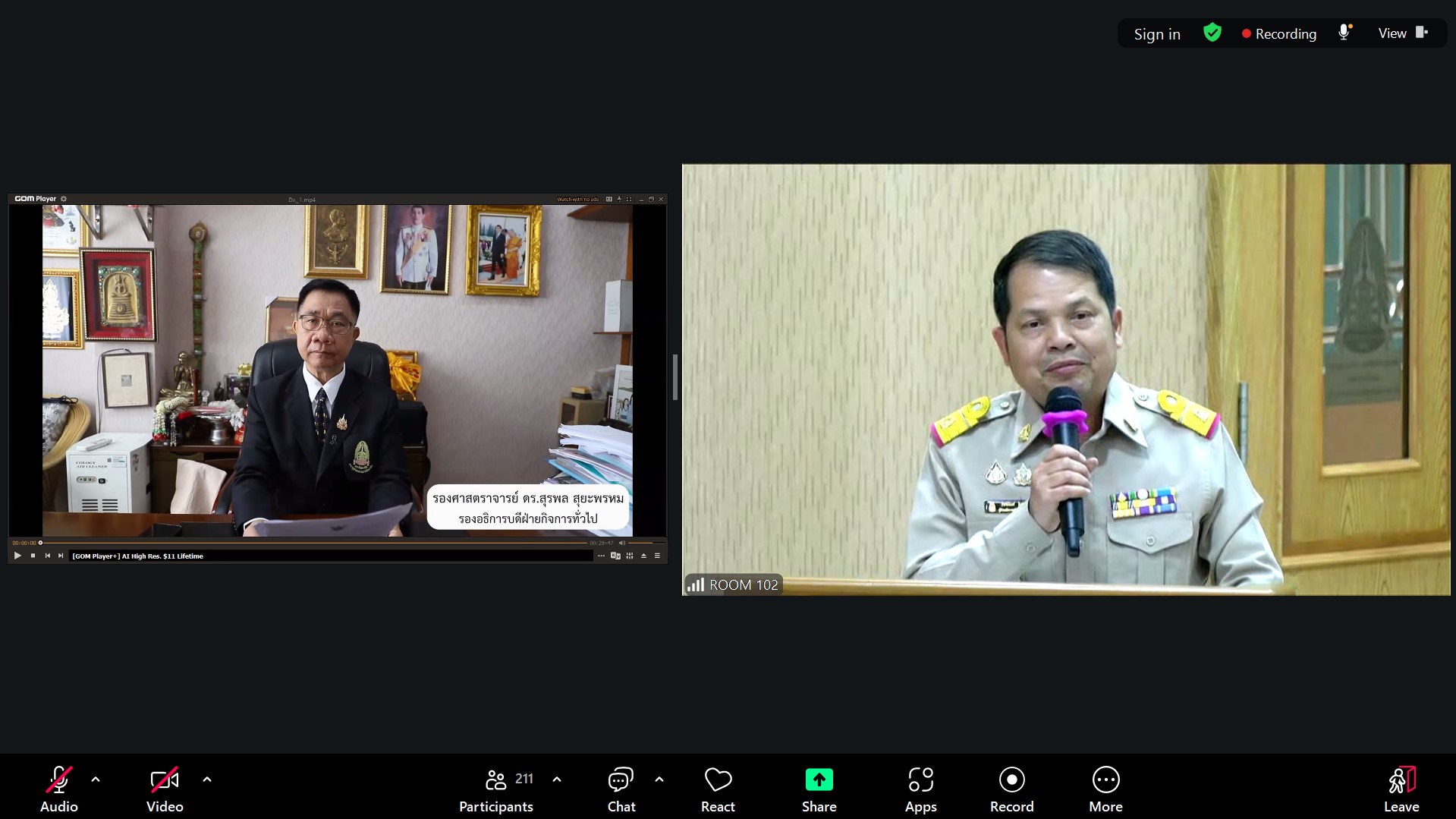Open the Participants panel
Screen dimensions: 1456x819
click(496, 789)
